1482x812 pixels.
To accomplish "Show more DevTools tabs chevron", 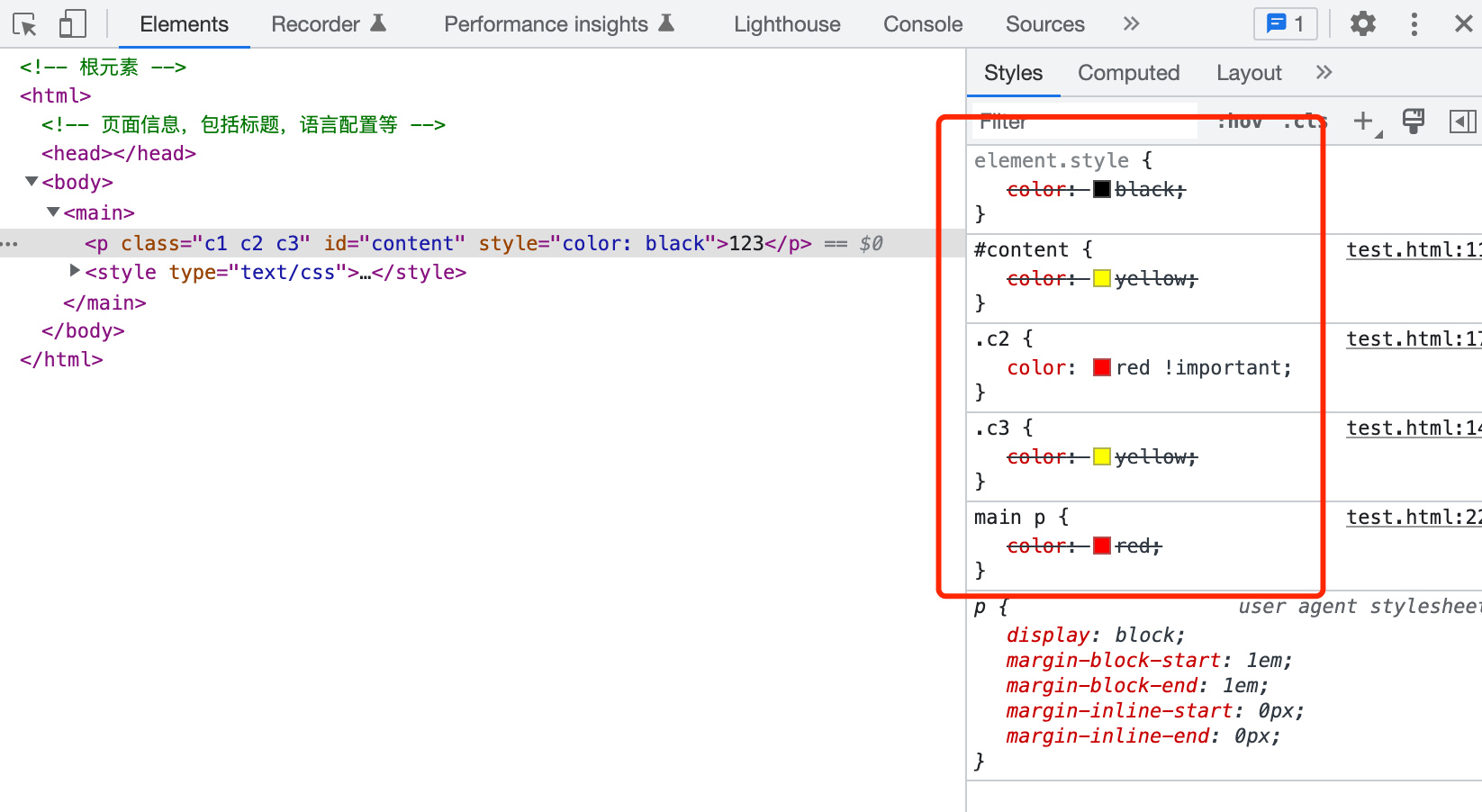I will coord(1132,24).
